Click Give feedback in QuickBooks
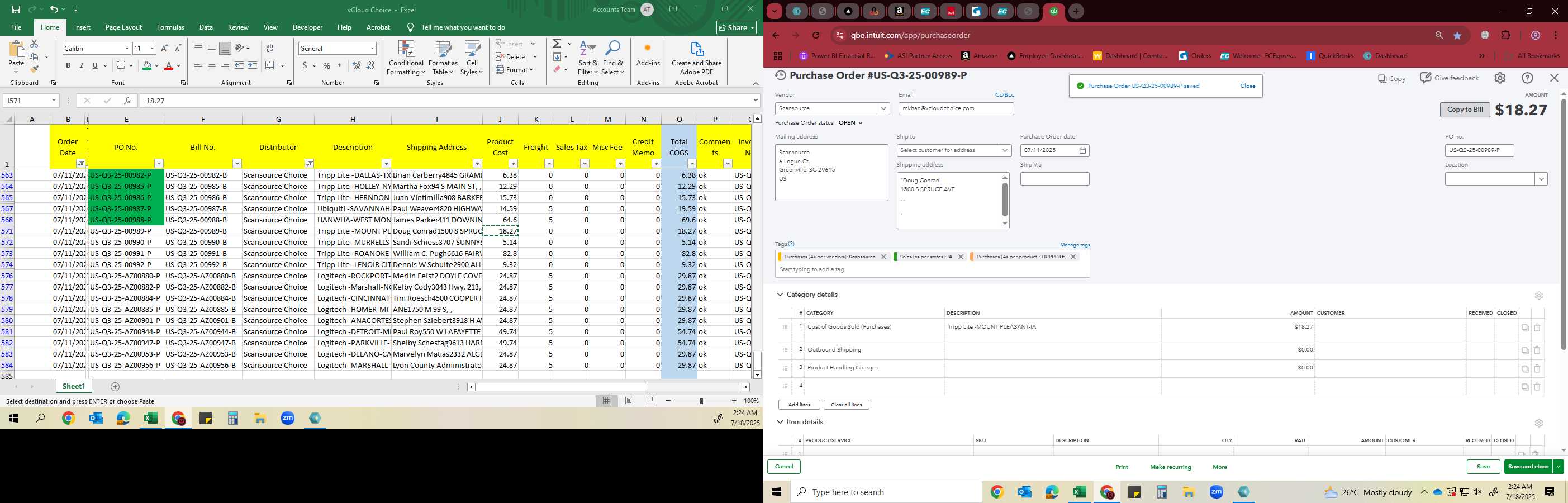 point(1450,78)
